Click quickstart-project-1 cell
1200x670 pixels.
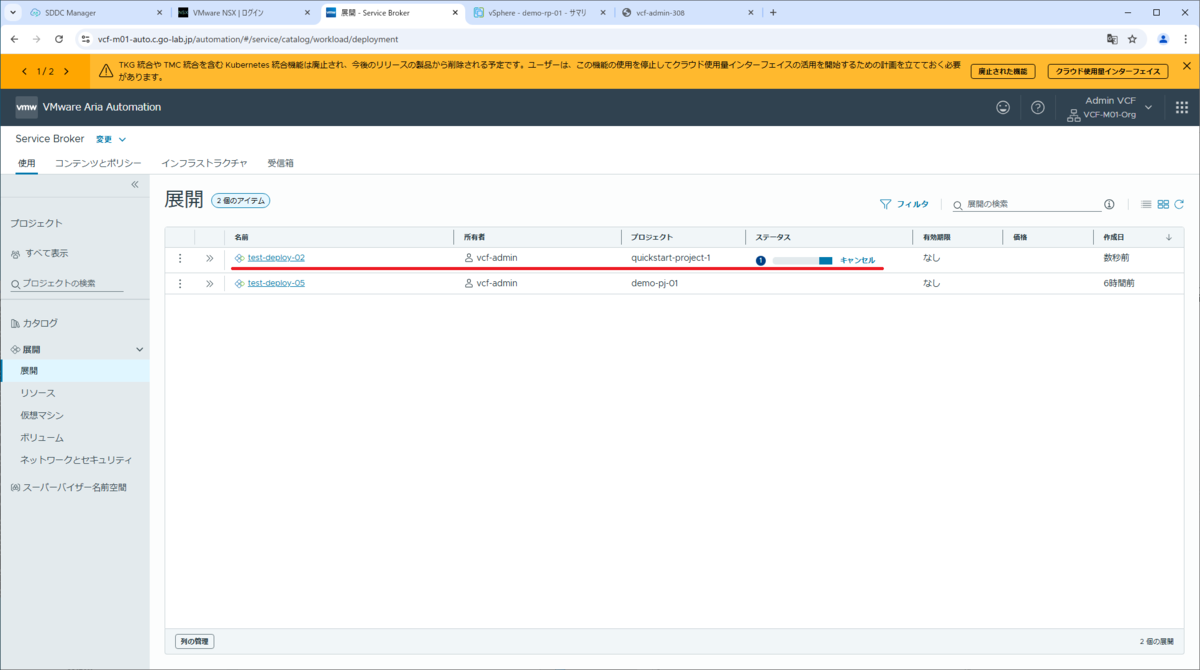[x=670, y=258]
